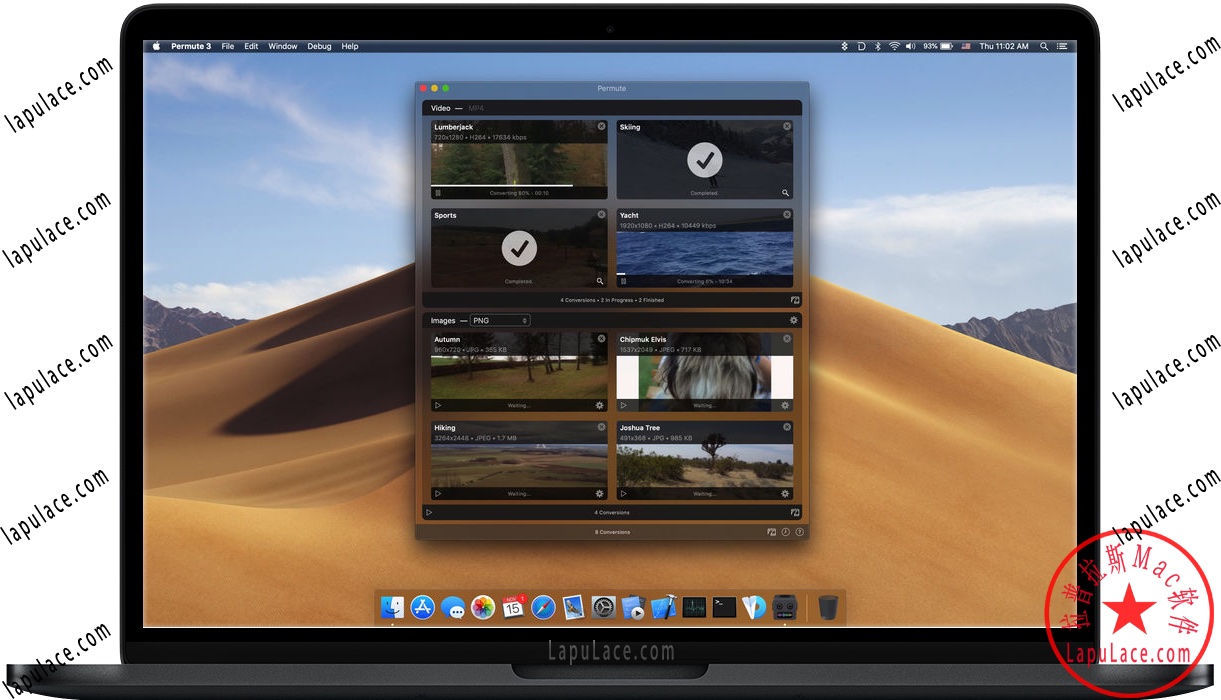Open Permute help via the question mark icon
1221x700 pixels.
coord(799,531)
